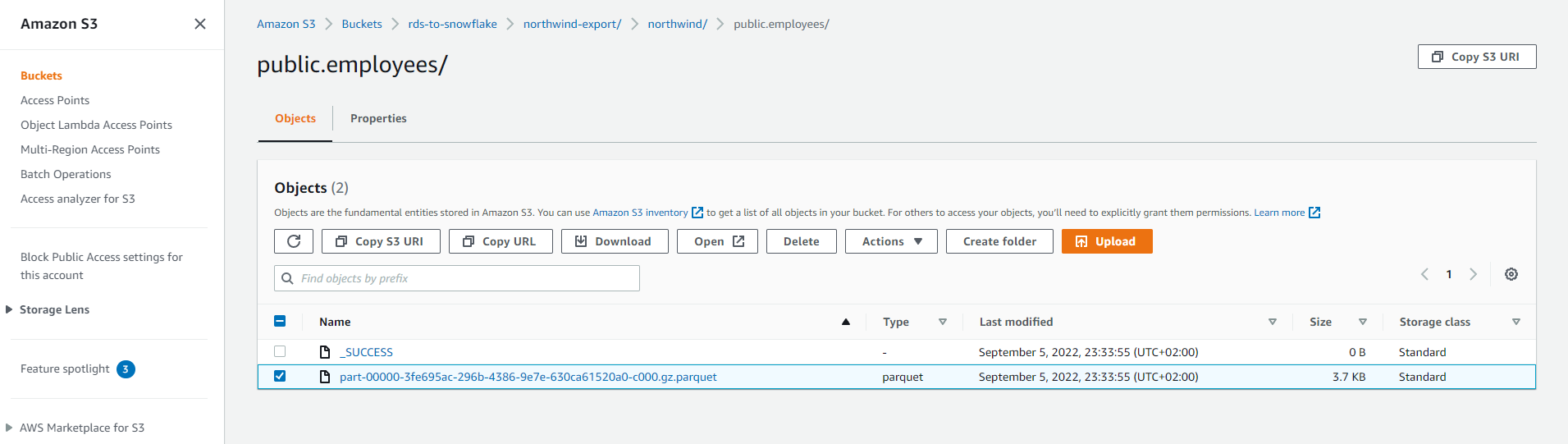Image resolution: width=1568 pixels, height=444 pixels.
Task: Click the parquet type cell
Action: [x=903, y=377]
